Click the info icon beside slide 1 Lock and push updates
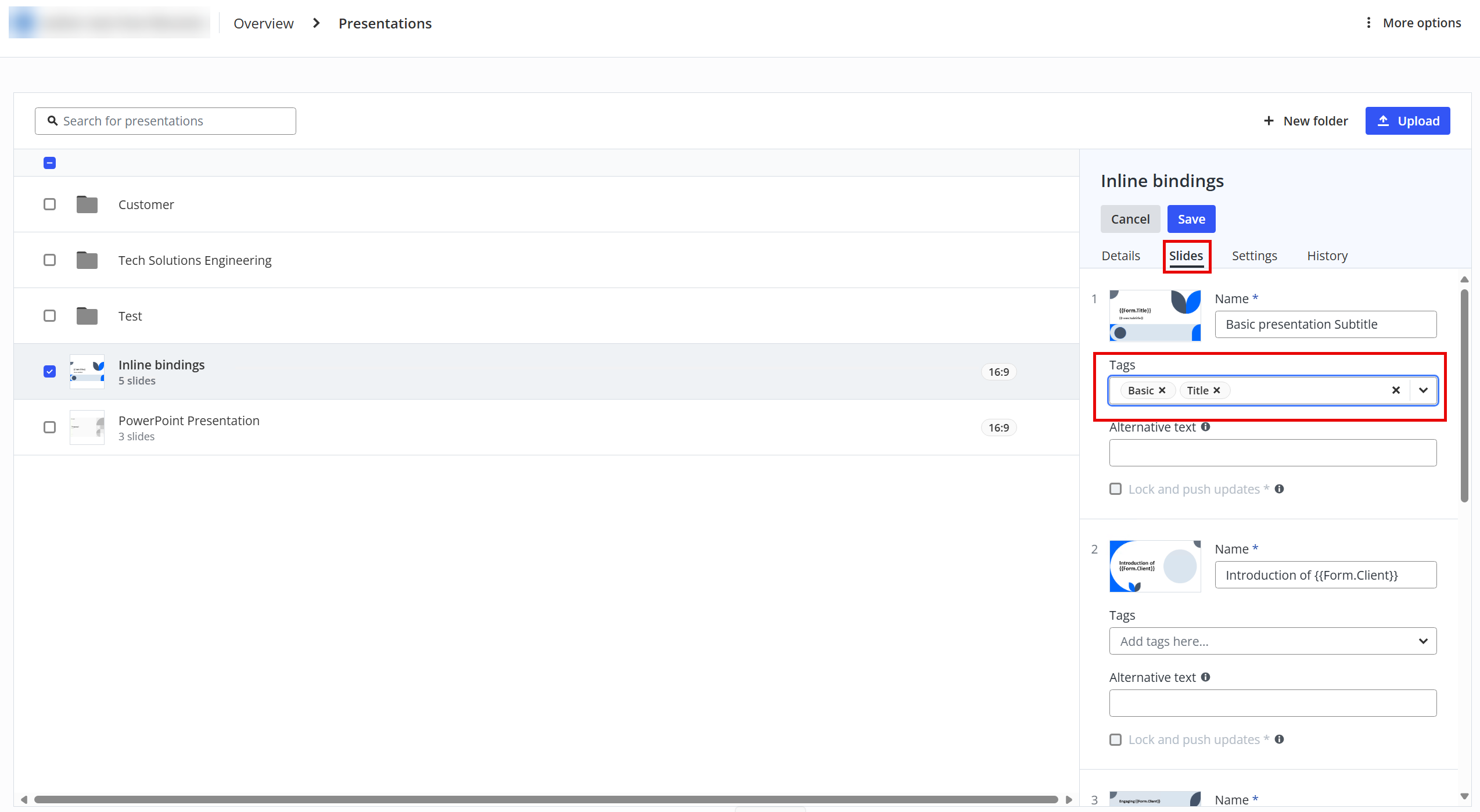Image resolution: width=1480 pixels, height=812 pixels. point(1279,489)
